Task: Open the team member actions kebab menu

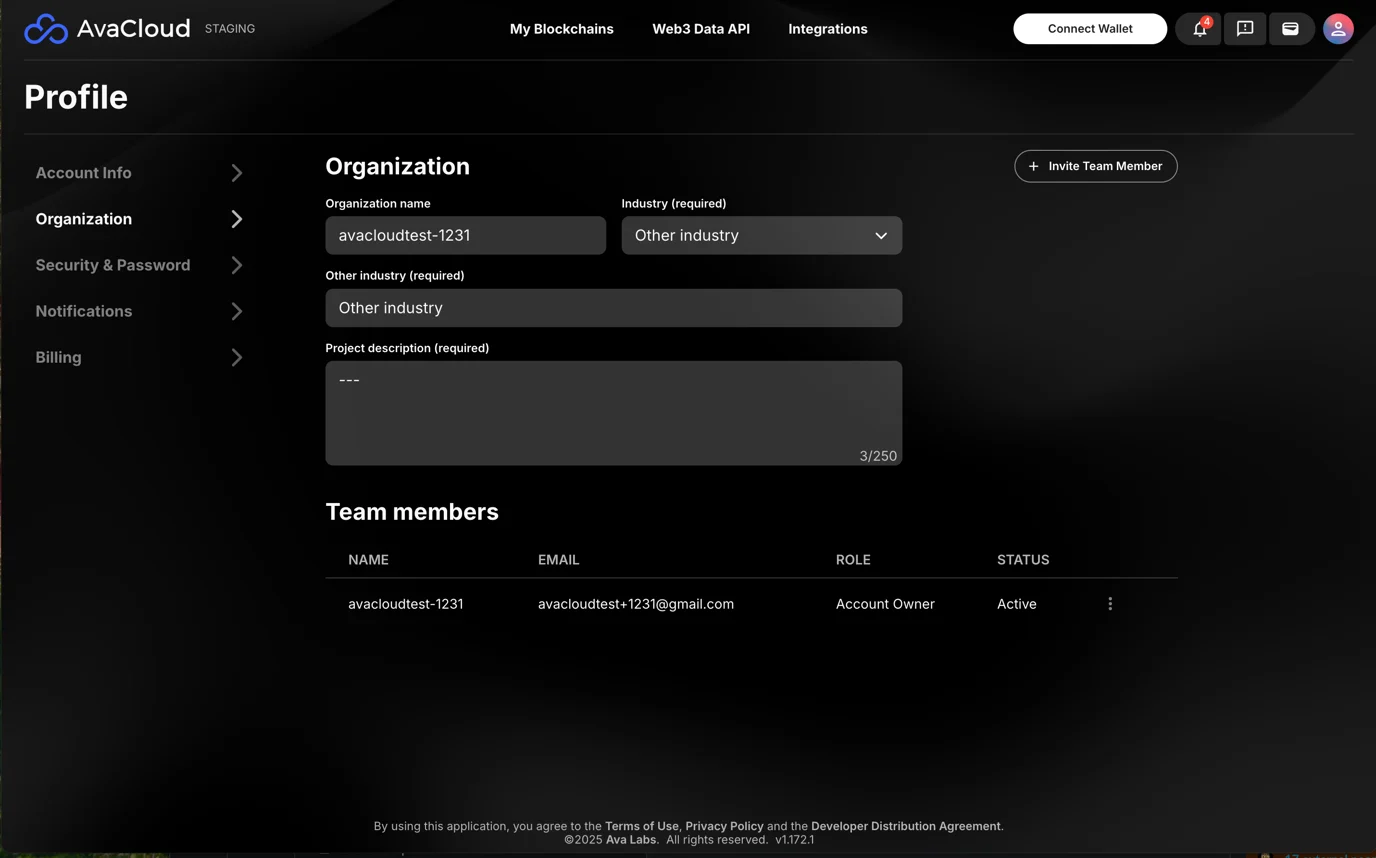Action: pos(1110,603)
